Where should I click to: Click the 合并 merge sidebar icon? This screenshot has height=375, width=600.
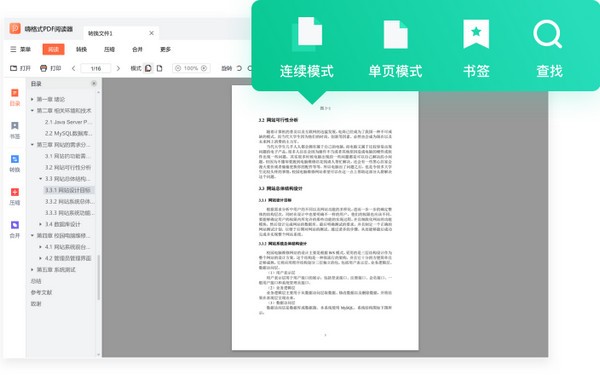point(15,229)
